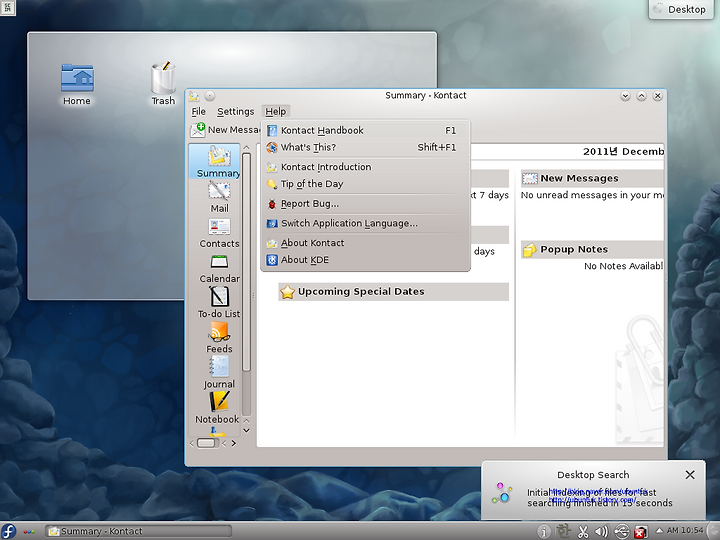Screen dimensions: 720x540
Task: Open the pushpin notes icon below Notebook
Action: 218,432
